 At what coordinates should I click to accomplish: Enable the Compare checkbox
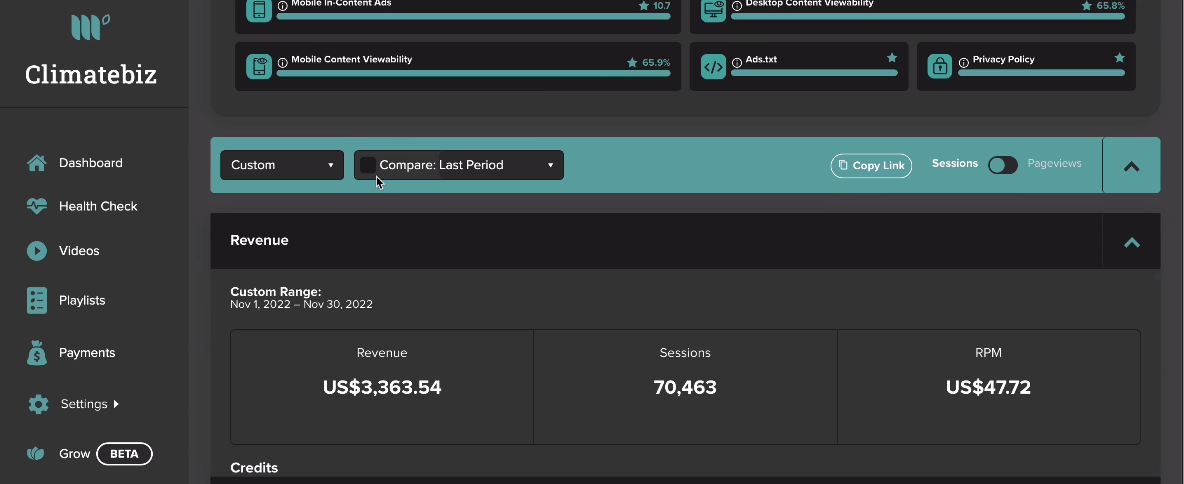pos(368,165)
